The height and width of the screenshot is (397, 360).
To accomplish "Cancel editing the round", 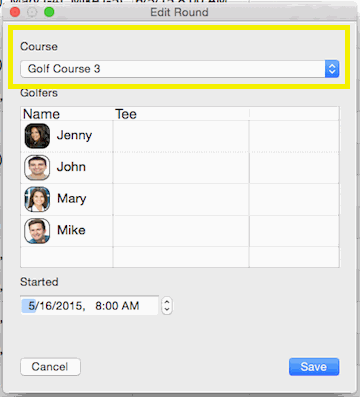I will tap(50, 367).
